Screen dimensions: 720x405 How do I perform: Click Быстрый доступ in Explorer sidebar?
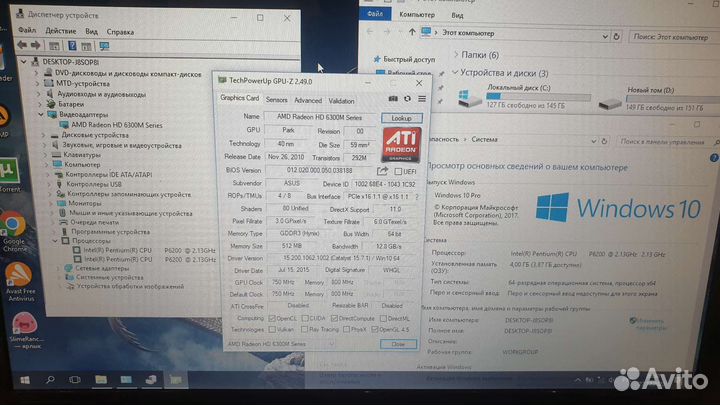[409, 59]
